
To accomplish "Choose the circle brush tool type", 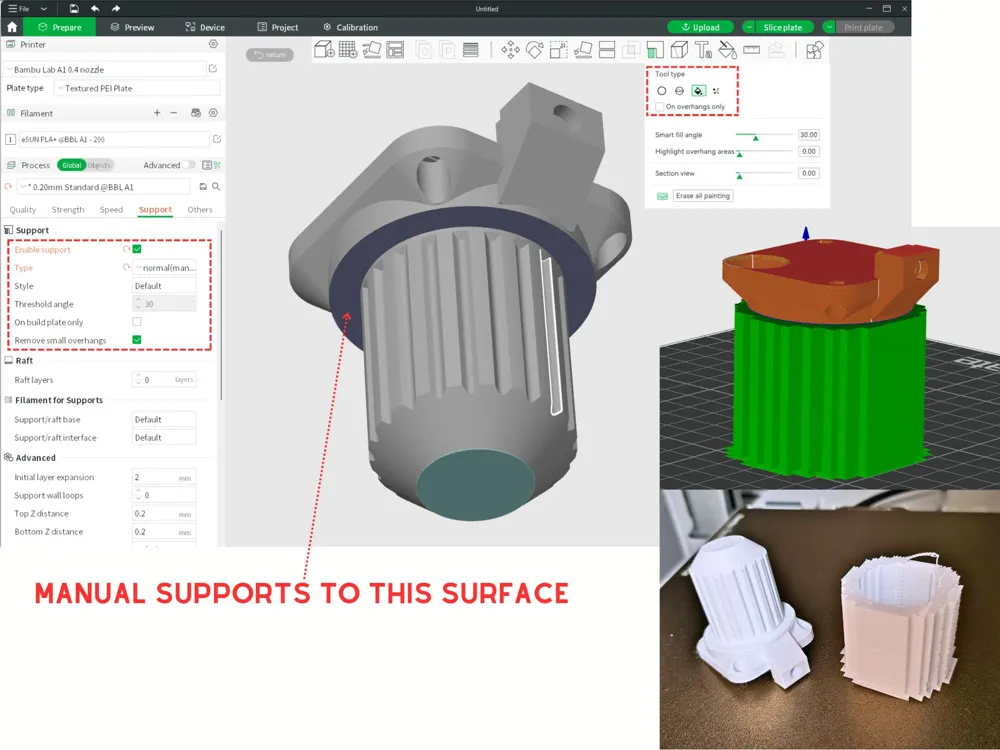I will pos(662,91).
